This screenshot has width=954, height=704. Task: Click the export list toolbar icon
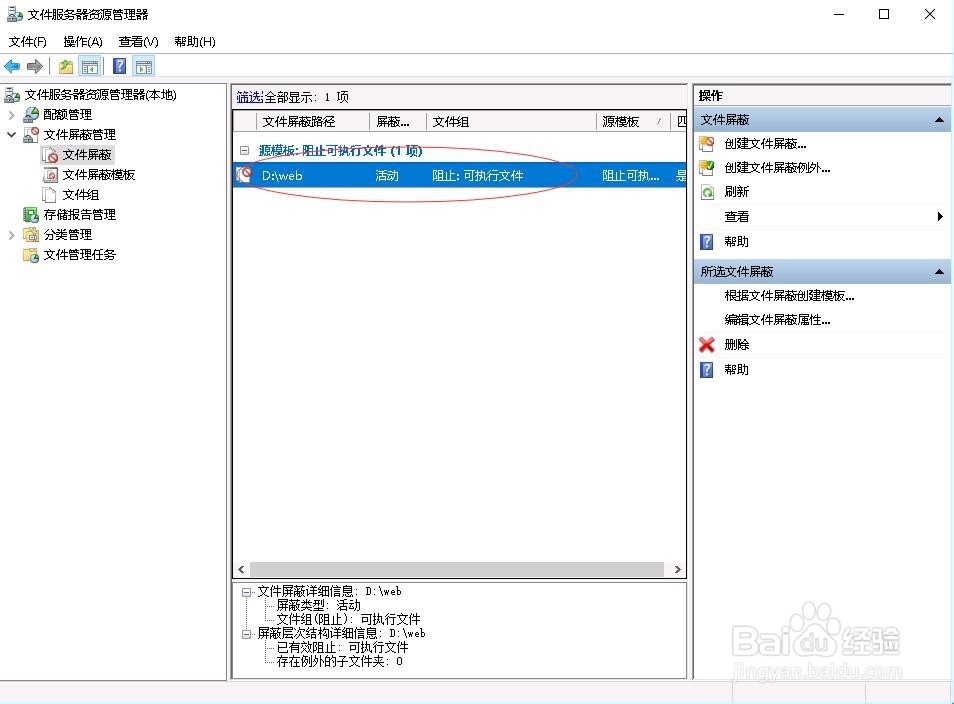tap(64, 66)
